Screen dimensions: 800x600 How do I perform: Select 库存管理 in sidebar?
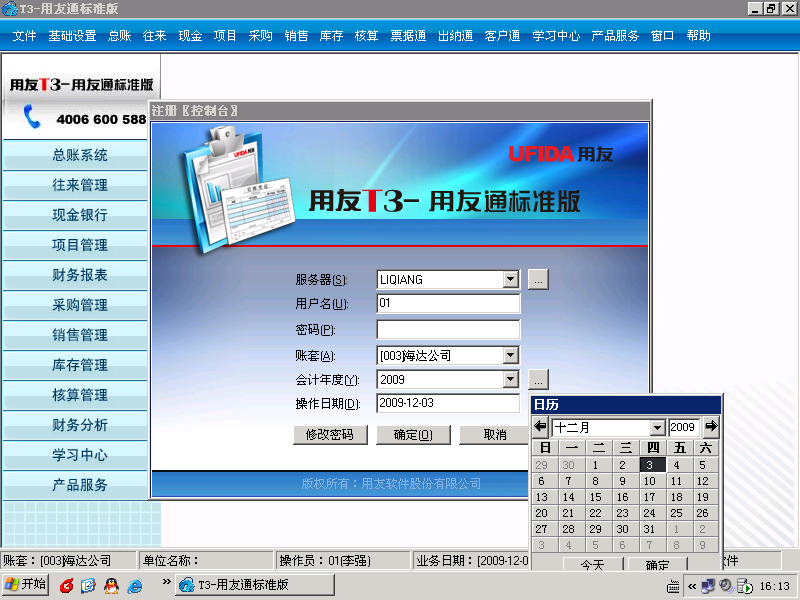(80, 364)
